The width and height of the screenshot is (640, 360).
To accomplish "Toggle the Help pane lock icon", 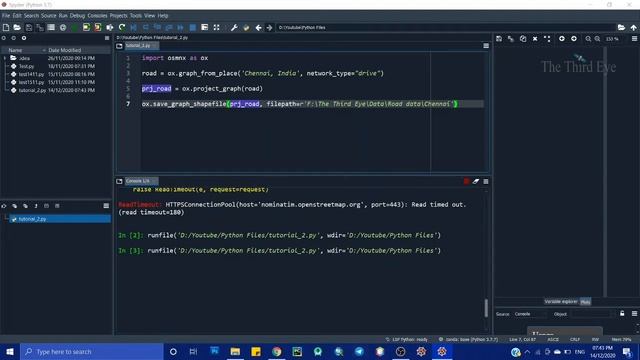I will click(622, 313).
